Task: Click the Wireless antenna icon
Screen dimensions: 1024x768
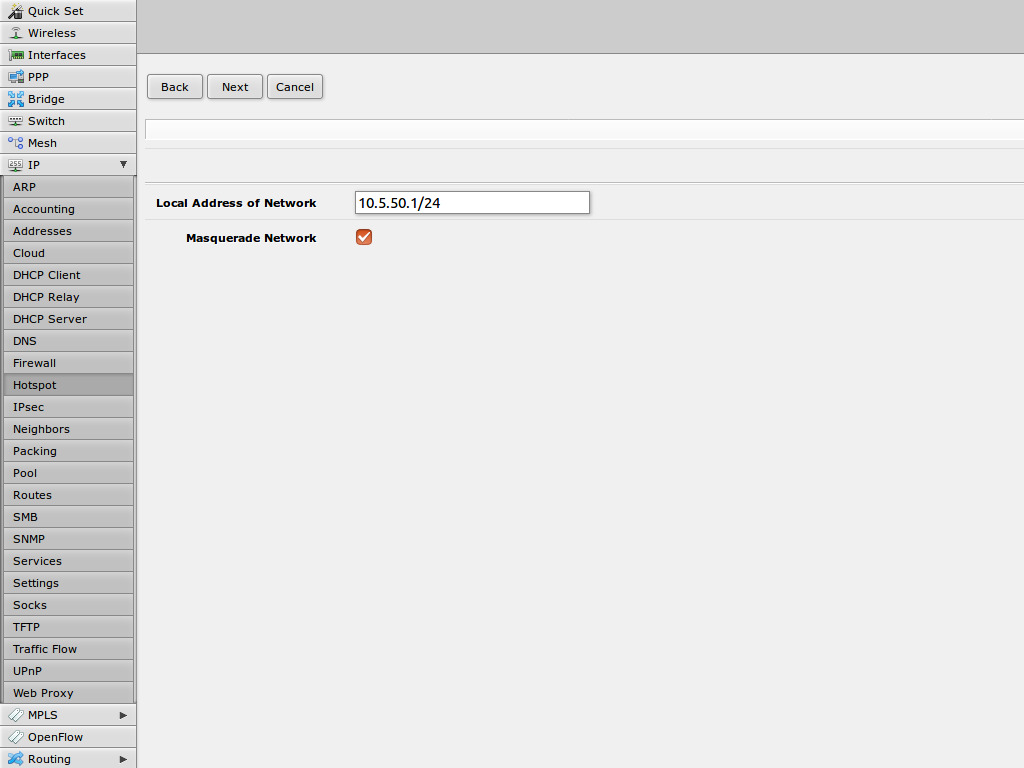Action: tap(16, 33)
